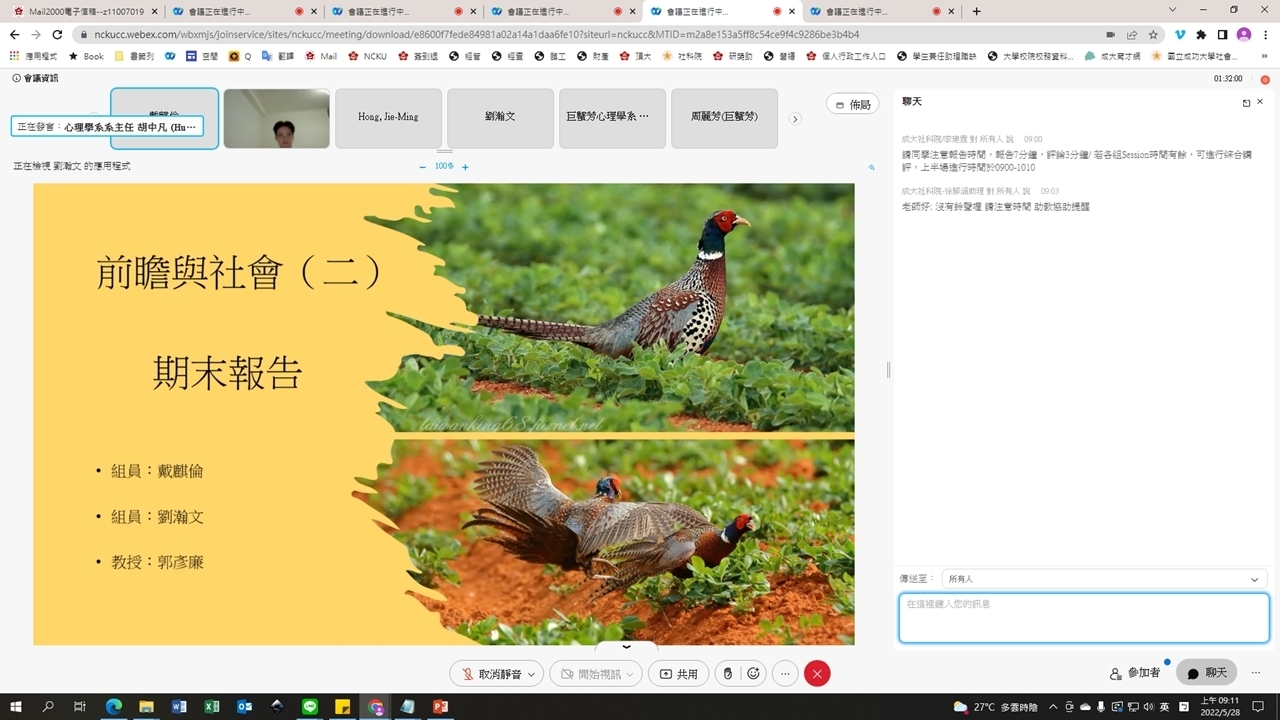Toggle the 開始視訊 video button
The height and width of the screenshot is (720, 1280).
point(590,674)
